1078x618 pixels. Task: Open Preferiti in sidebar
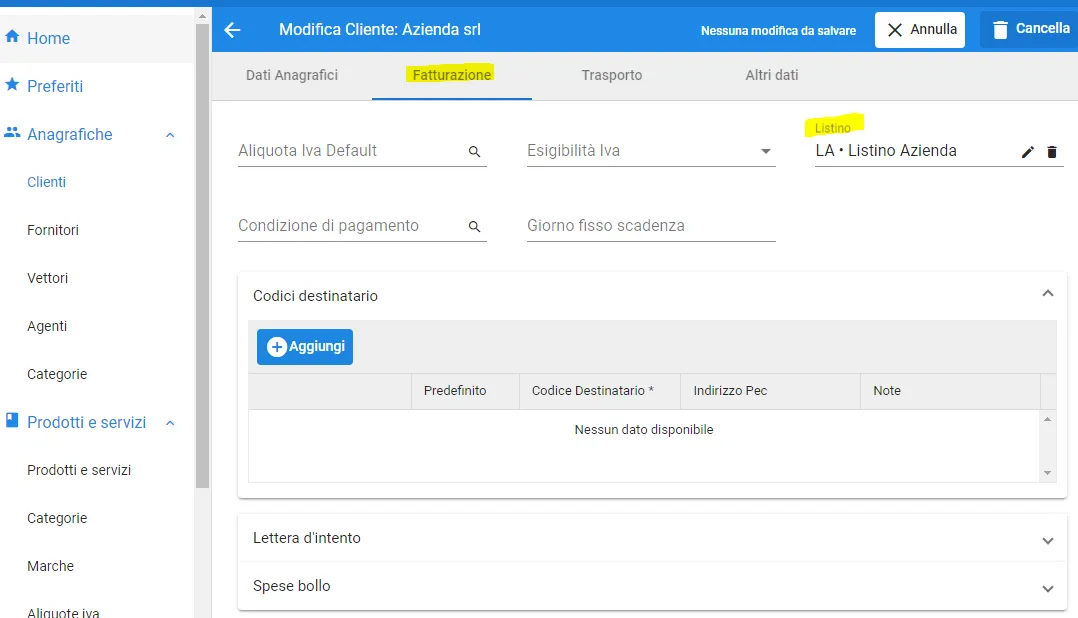coord(54,86)
